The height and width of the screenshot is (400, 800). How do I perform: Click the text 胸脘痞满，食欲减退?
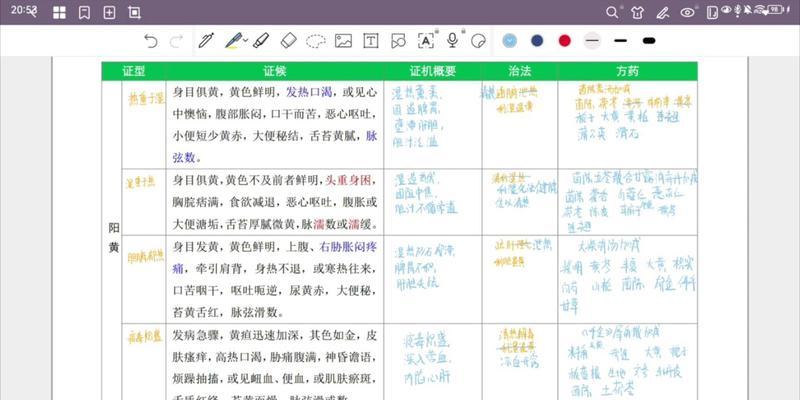223,203
